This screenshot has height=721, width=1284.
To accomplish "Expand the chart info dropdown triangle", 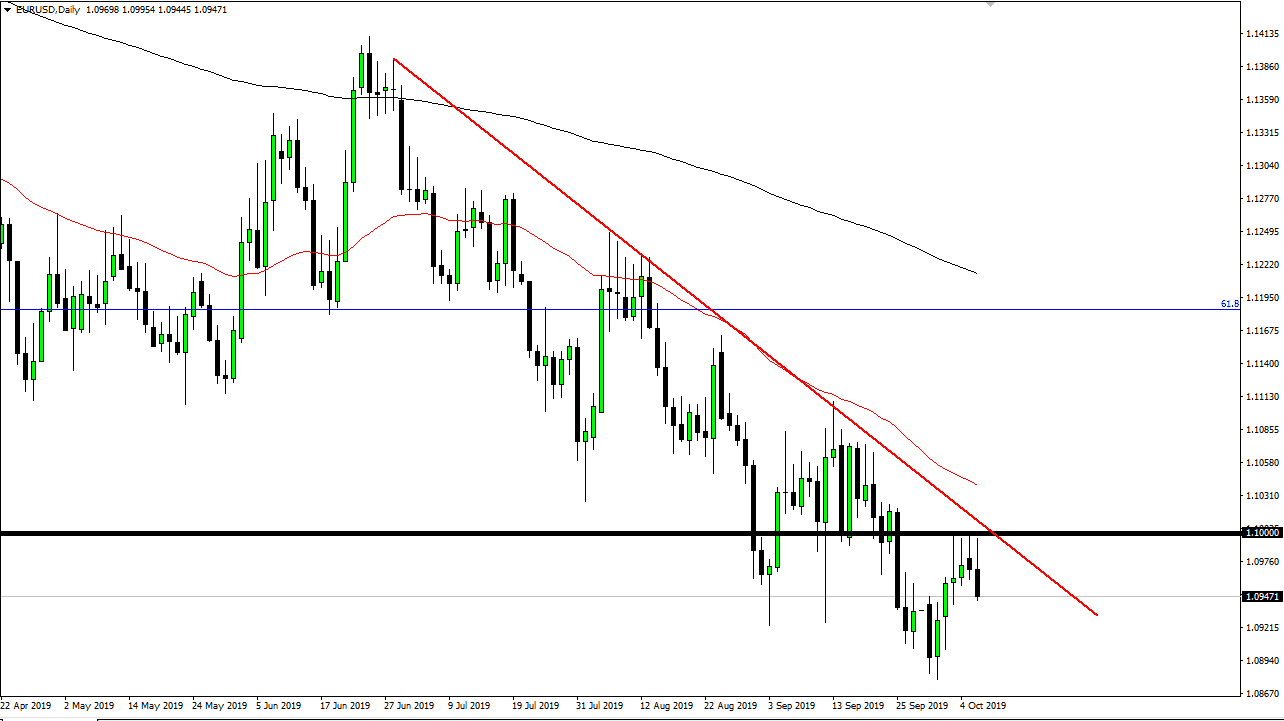I will [x=7, y=9].
